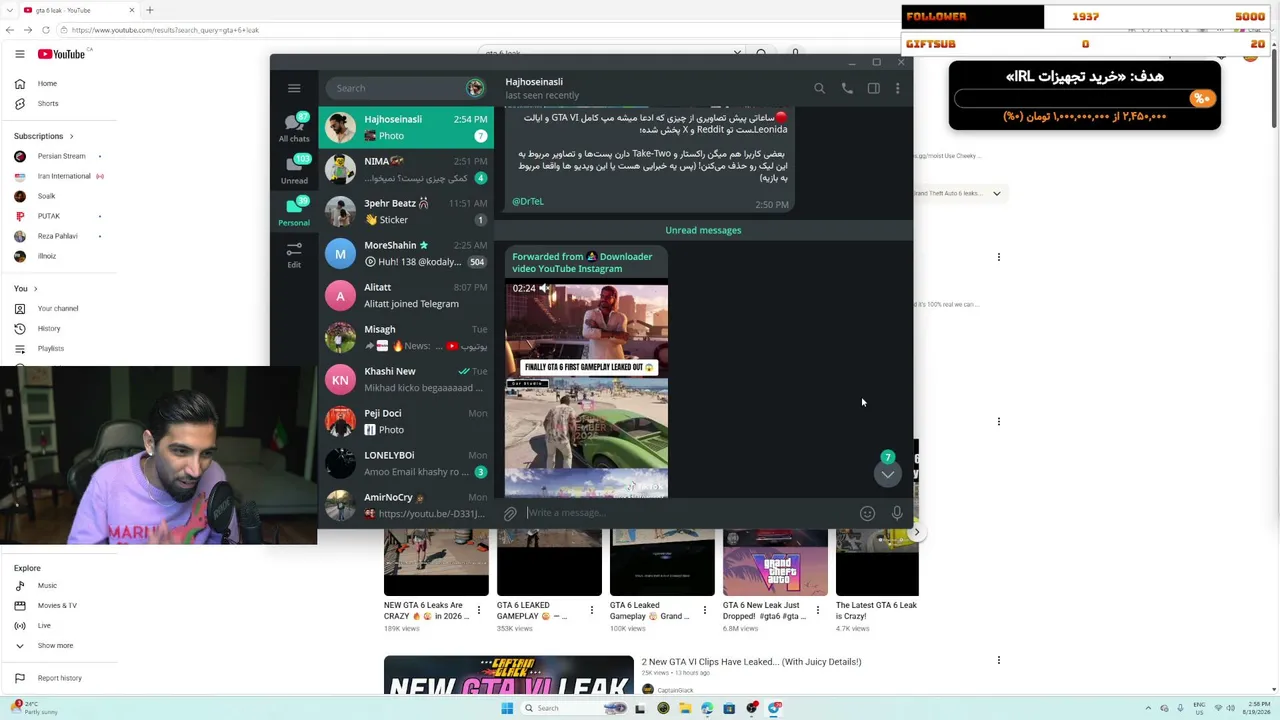
Task: Open options for 'NEW GTA 6 Leaks Are CRAZY'
Action: pyautogui.click(x=478, y=610)
